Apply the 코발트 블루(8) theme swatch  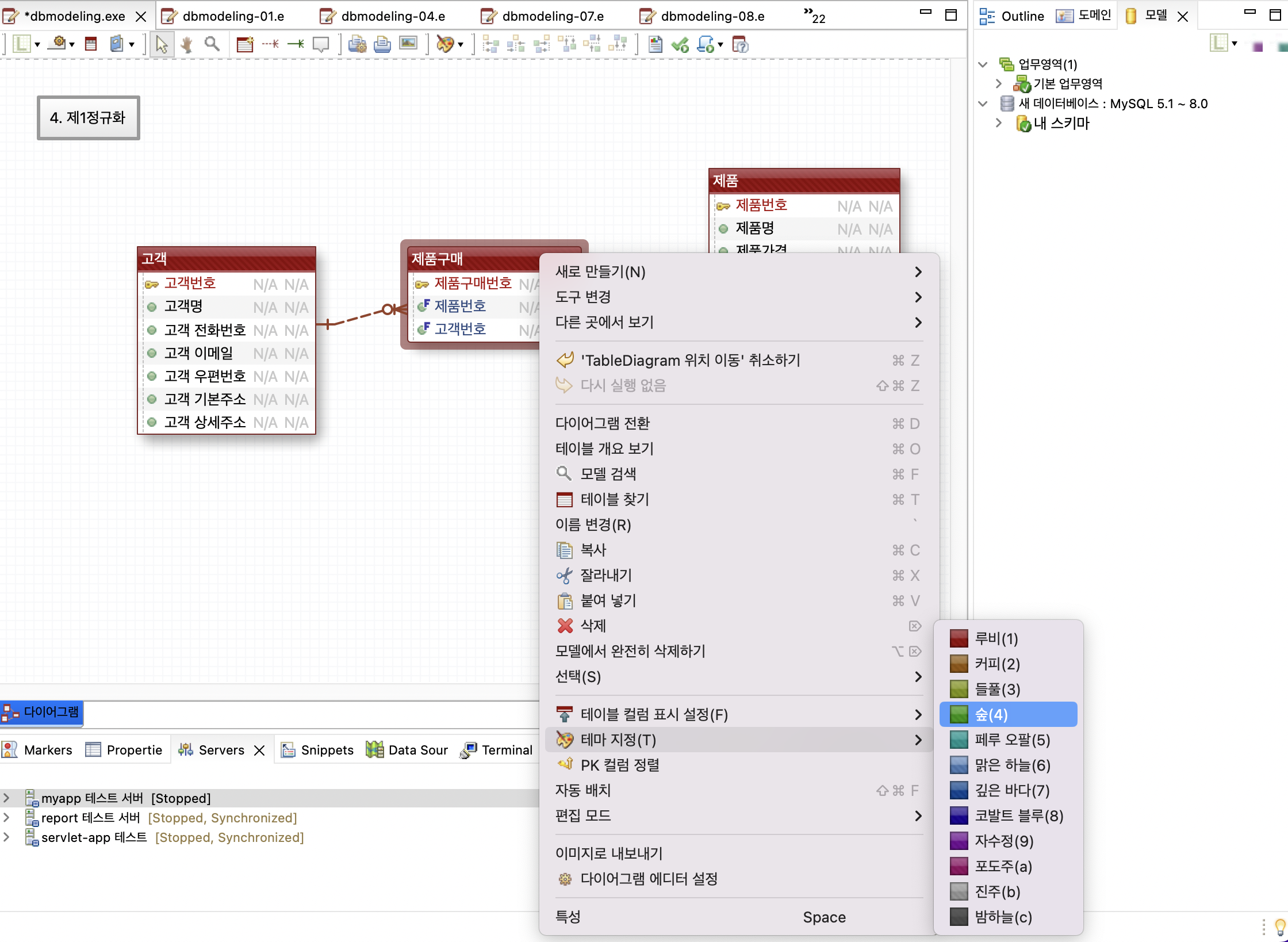click(1008, 816)
